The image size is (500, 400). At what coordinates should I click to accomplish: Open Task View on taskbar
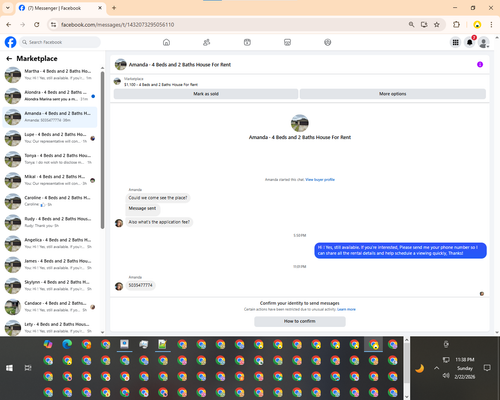[28, 368]
